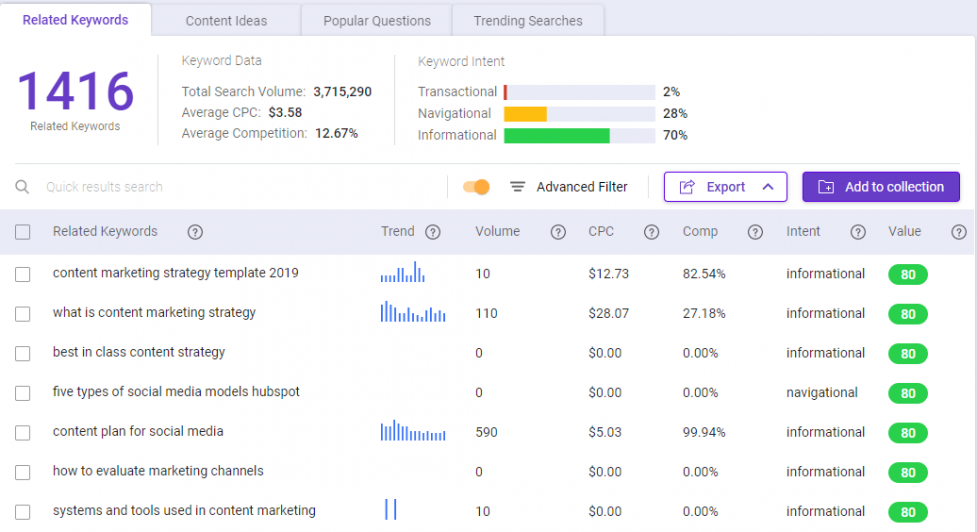Click the Value column question mark icon
The height and width of the screenshot is (532, 977).
click(959, 232)
